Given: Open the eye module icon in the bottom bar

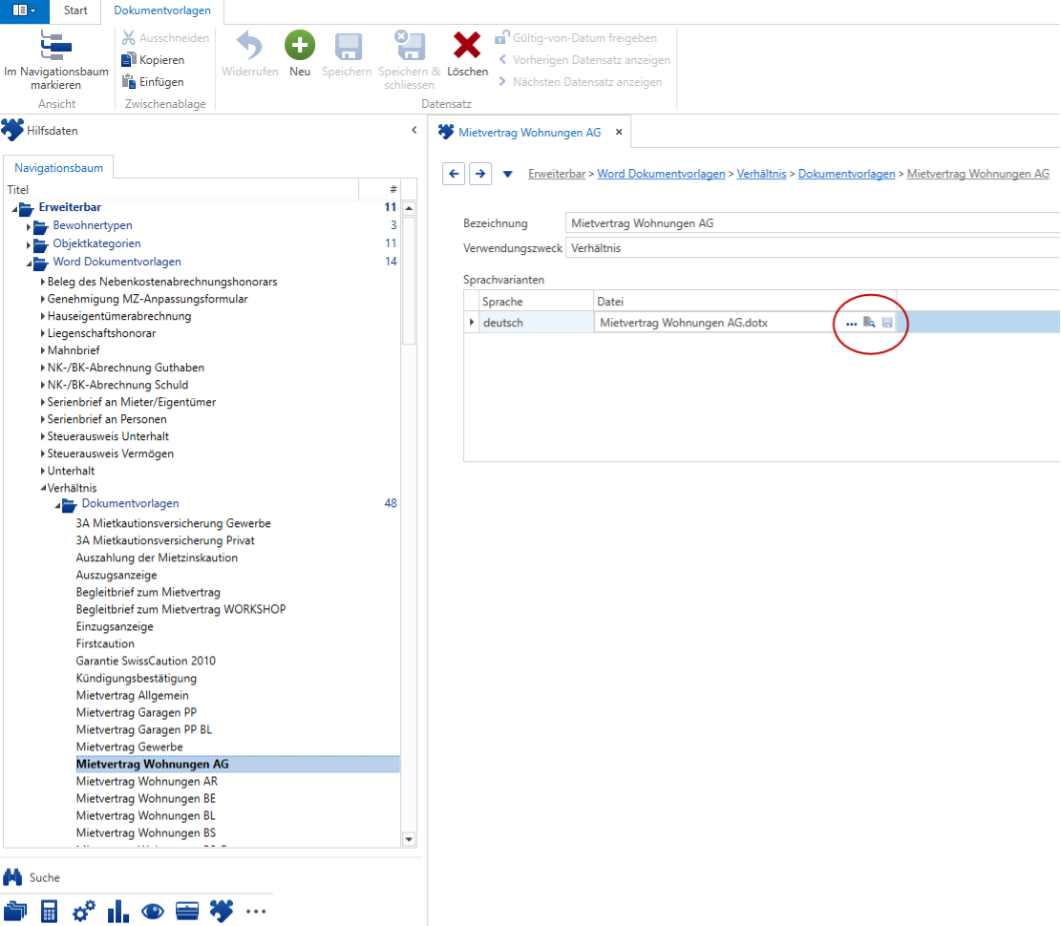Looking at the screenshot, I should [x=153, y=911].
